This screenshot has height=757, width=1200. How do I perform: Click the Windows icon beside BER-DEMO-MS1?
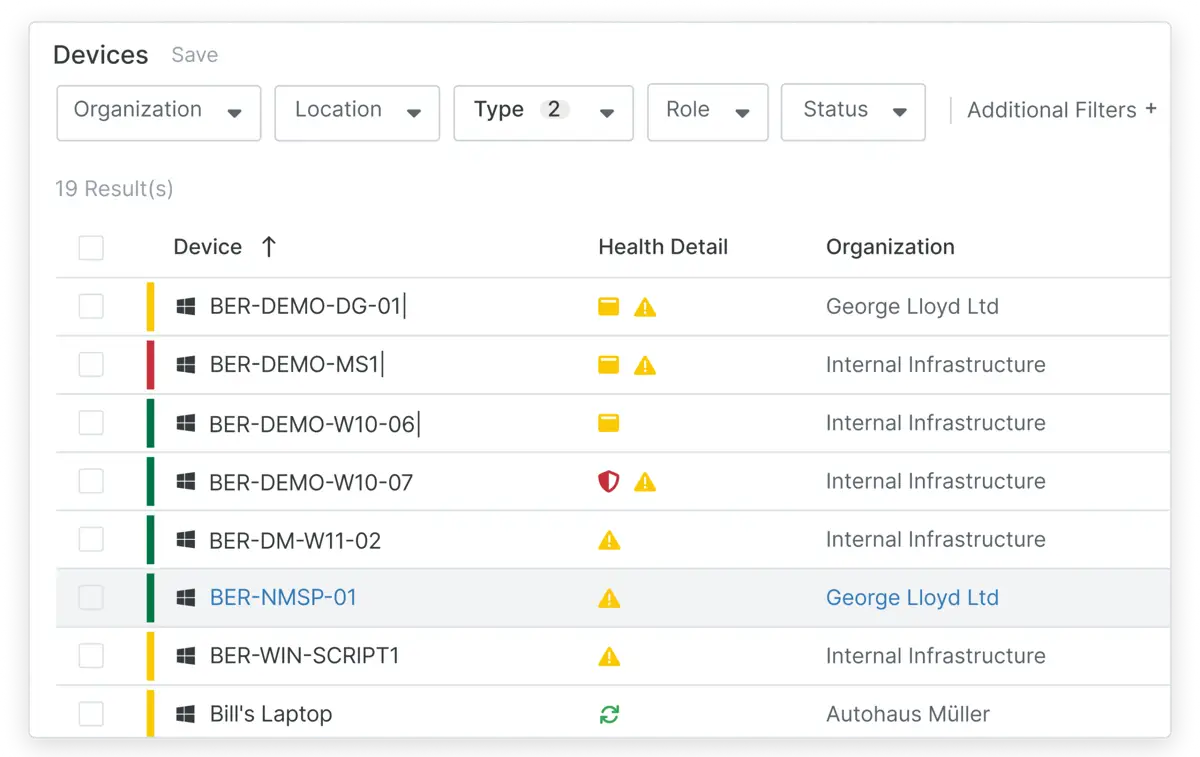[186, 365]
